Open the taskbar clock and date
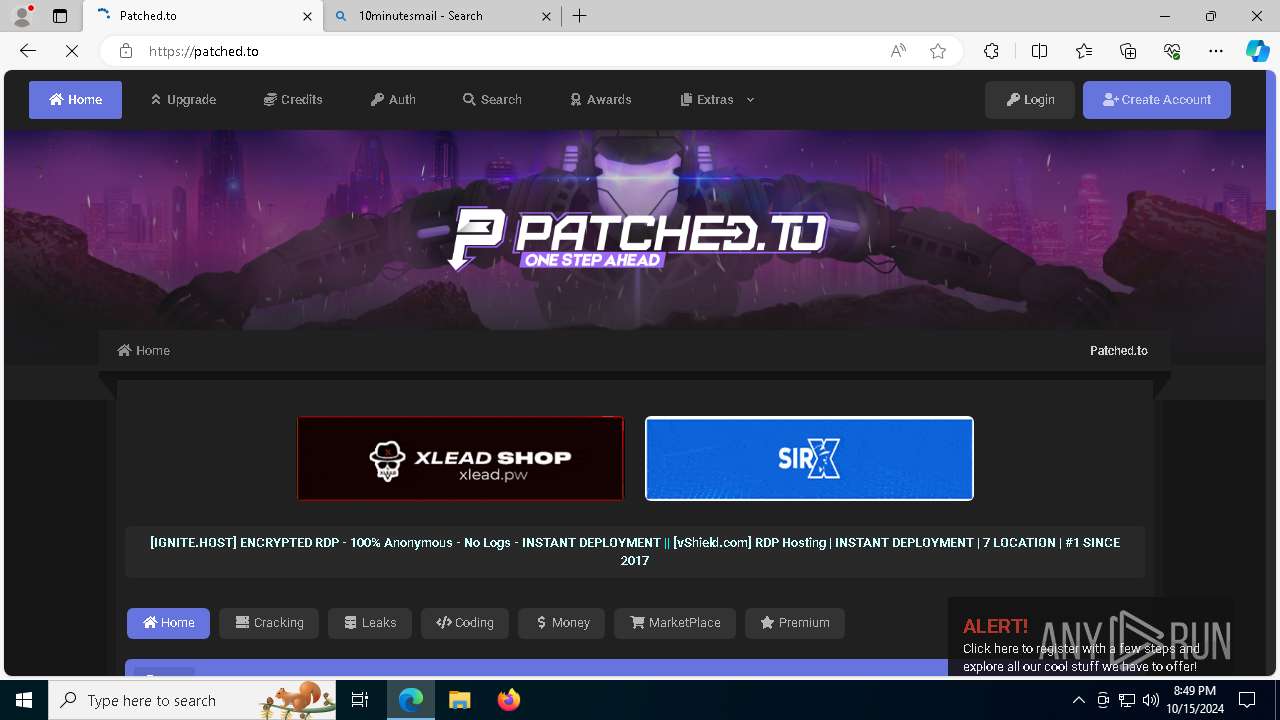Viewport: 1280px width, 720px height. click(x=1194, y=700)
